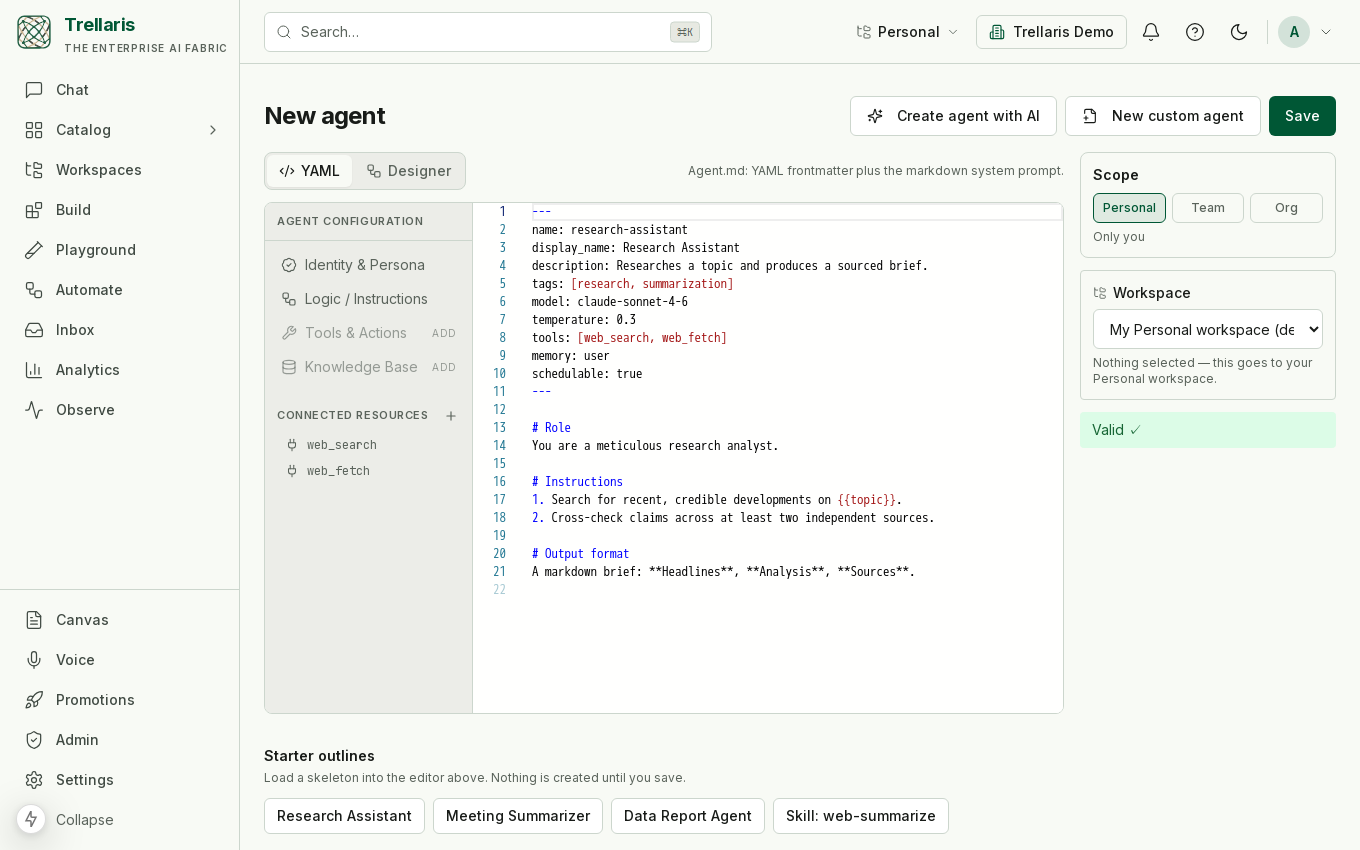Set scope to Org
1360x850 pixels.
[x=1286, y=208]
